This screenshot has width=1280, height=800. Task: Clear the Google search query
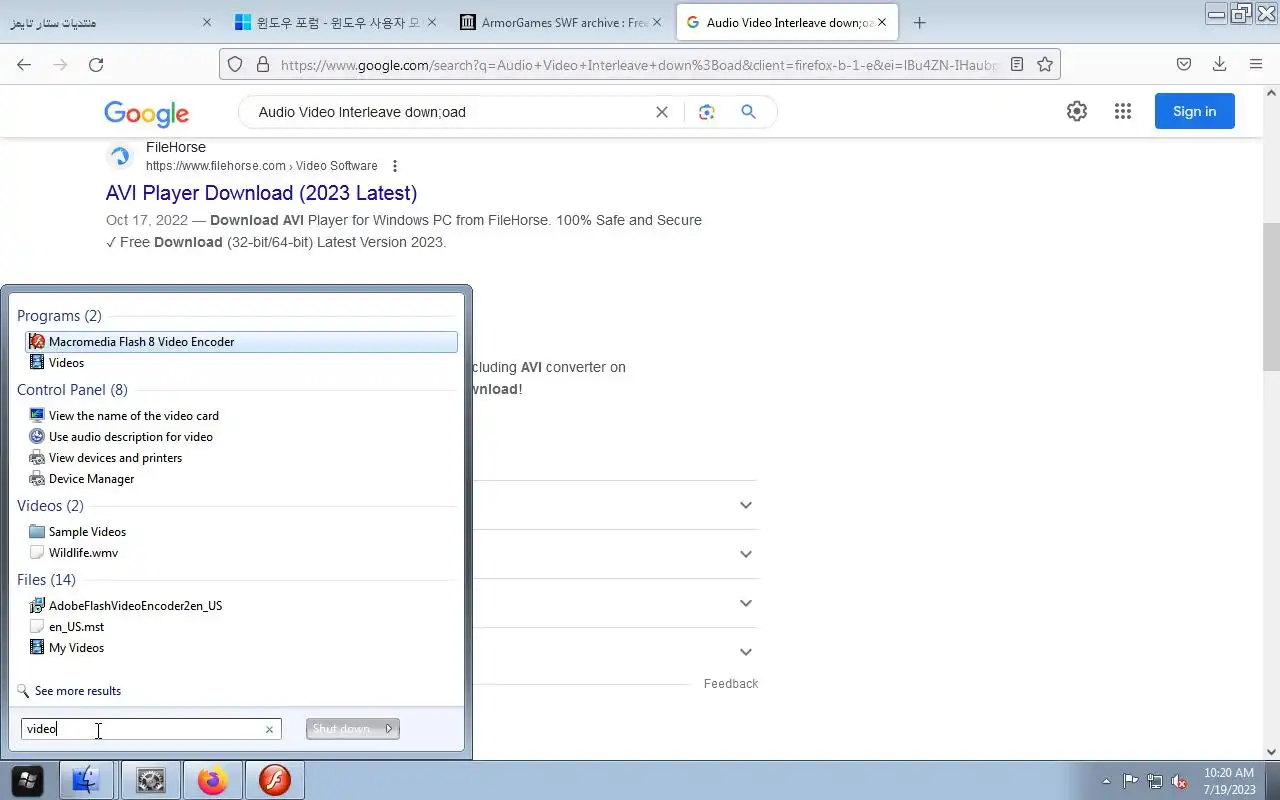662,112
